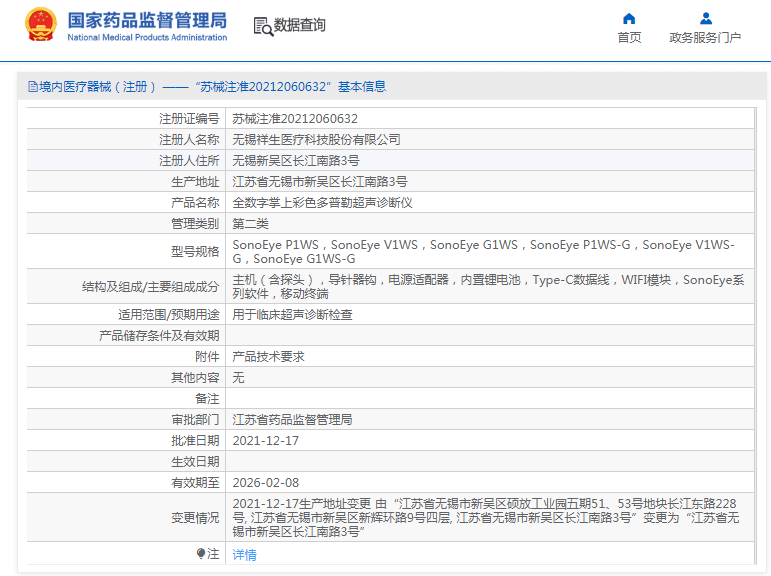Click 国家药品监督管理局 site title
771x576 pixels.
tap(147, 21)
